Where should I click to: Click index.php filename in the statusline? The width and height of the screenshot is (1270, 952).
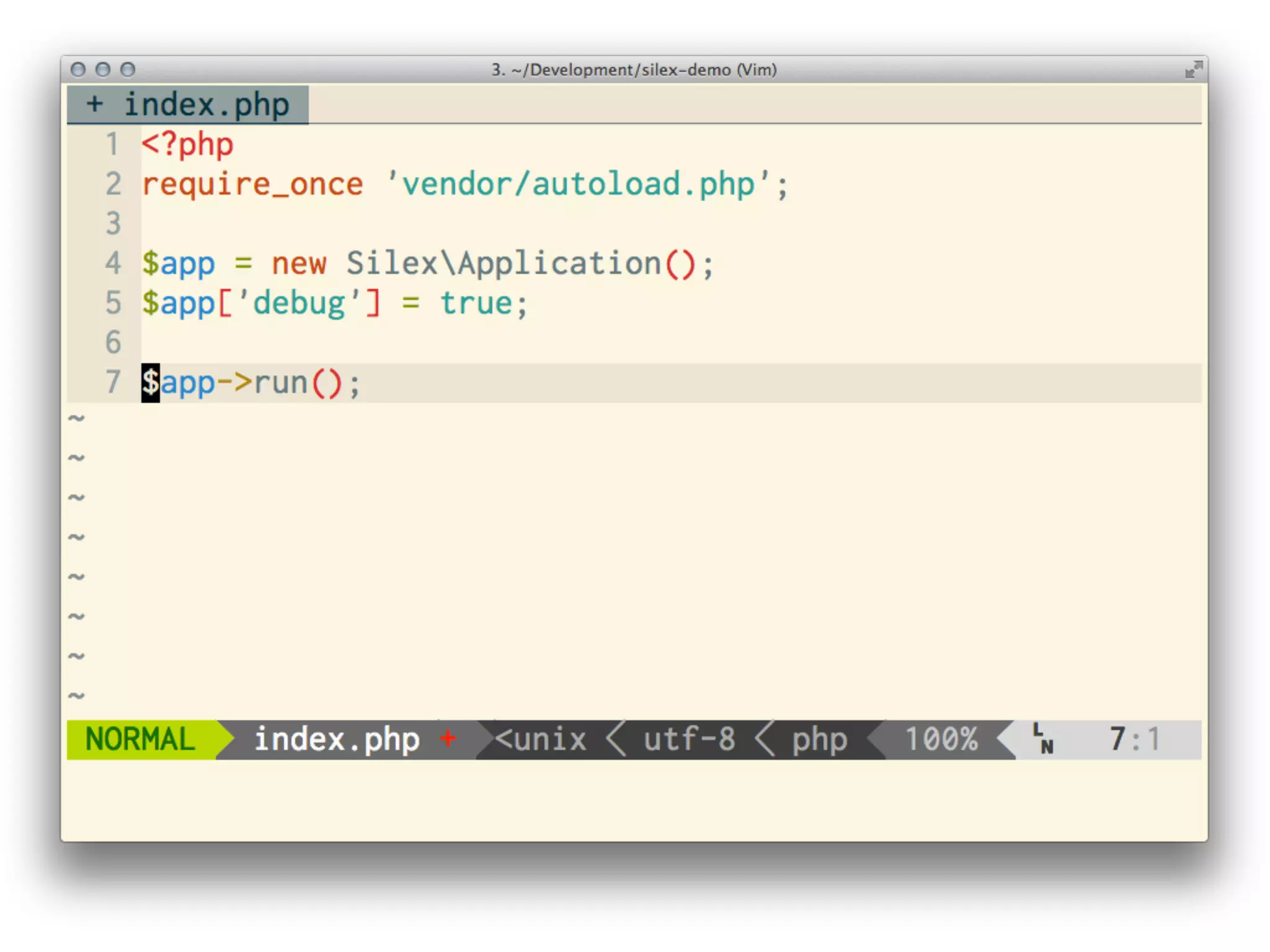click(337, 739)
